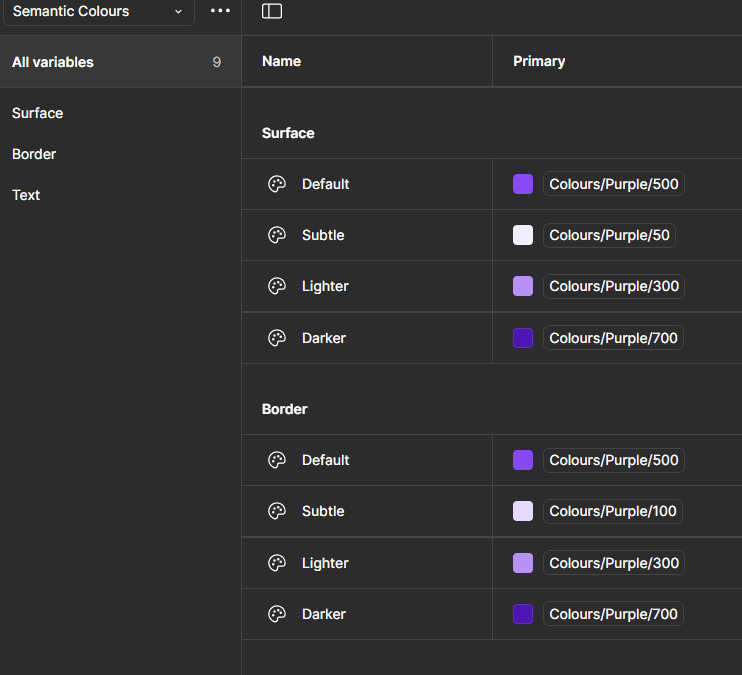Open the Semantic Colours collection dropdown
742x675 pixels.
coord(97,11)
